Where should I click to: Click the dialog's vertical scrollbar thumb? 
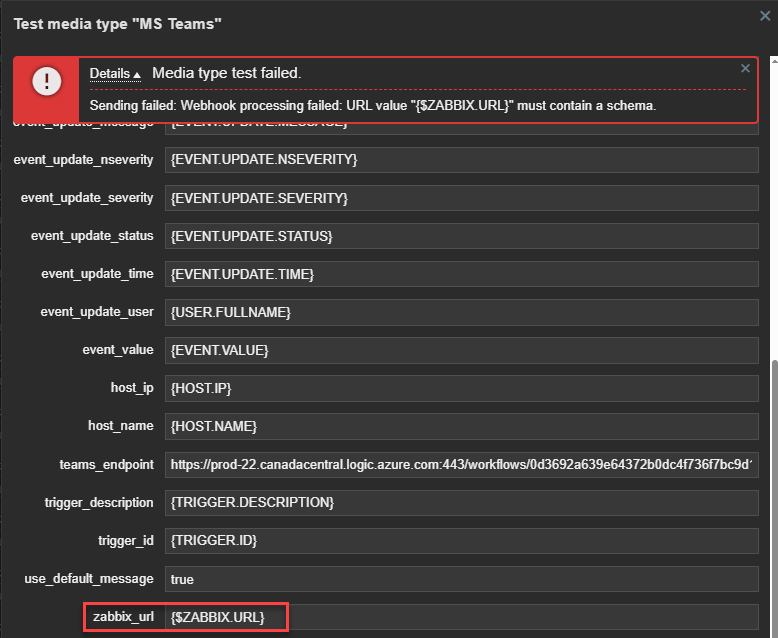[x=775, y=499]
